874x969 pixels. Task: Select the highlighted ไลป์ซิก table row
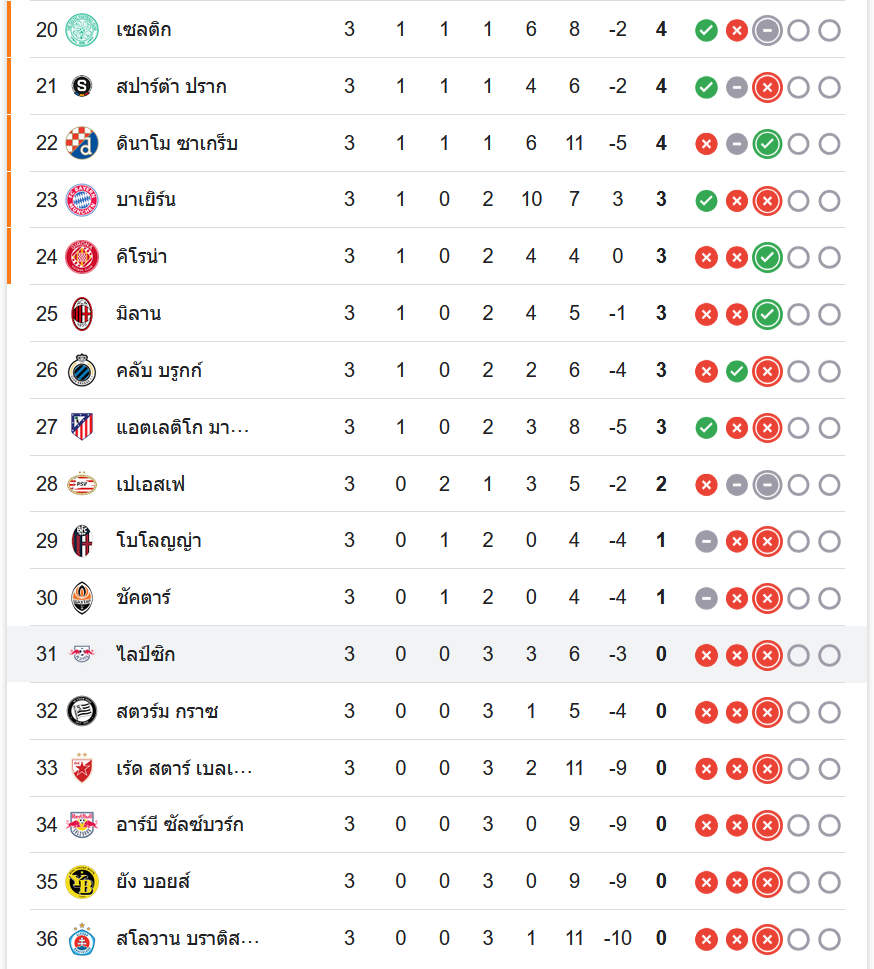[x=437, y=655]
